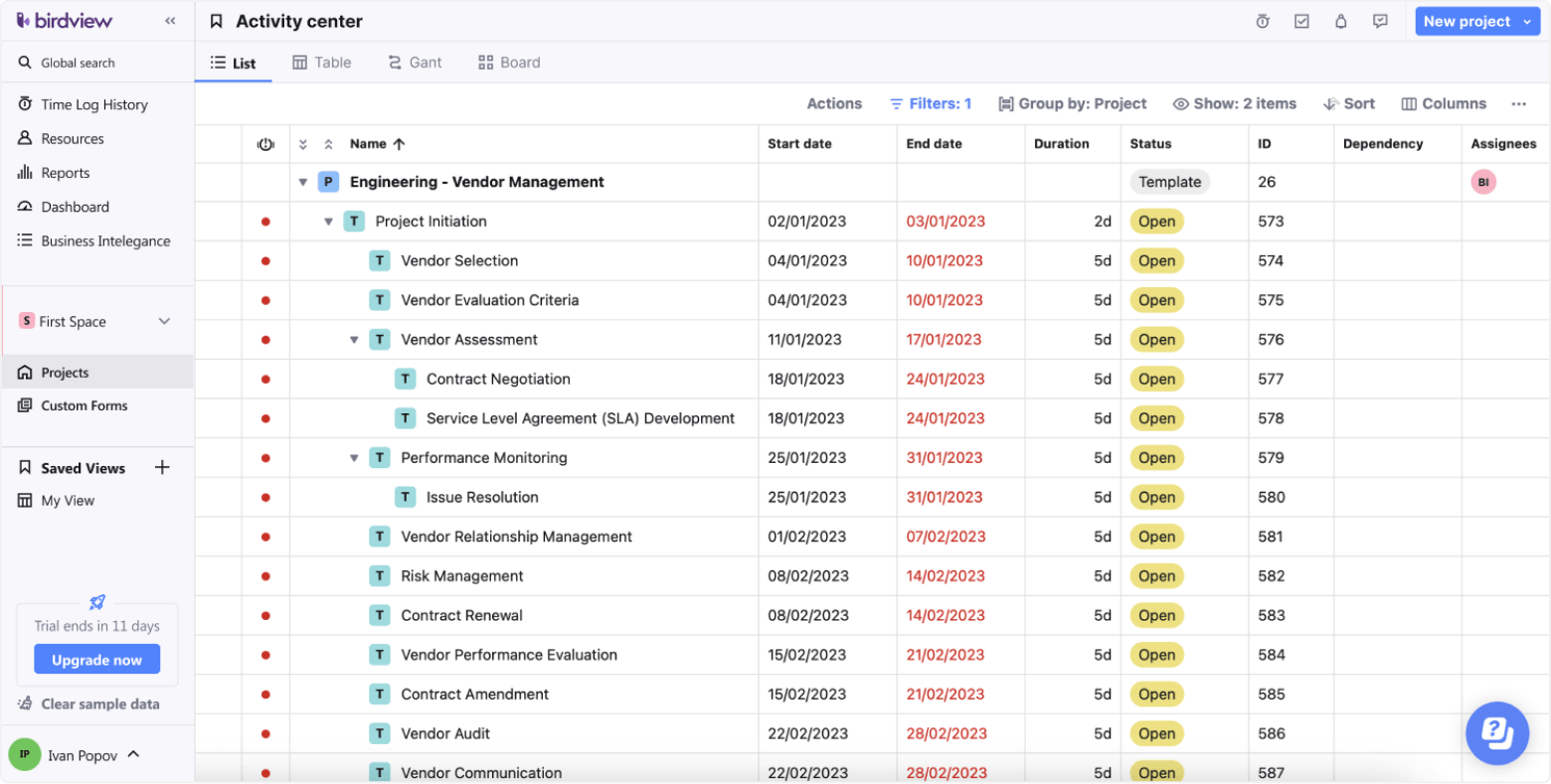Collapse the Performance Monitoring subtasks

tap(354, 458)
